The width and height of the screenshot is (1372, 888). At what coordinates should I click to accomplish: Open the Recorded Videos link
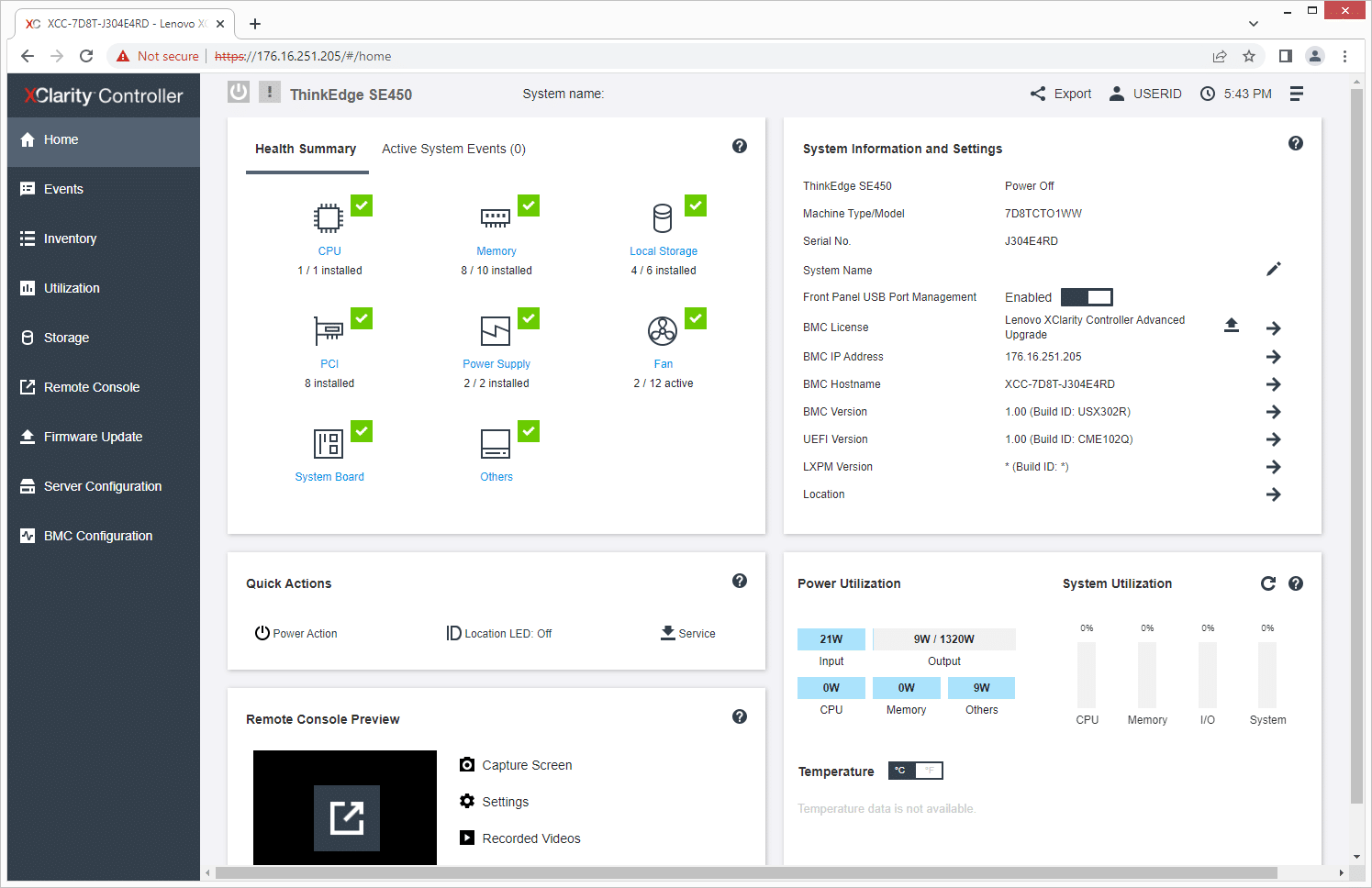point(531,838)
